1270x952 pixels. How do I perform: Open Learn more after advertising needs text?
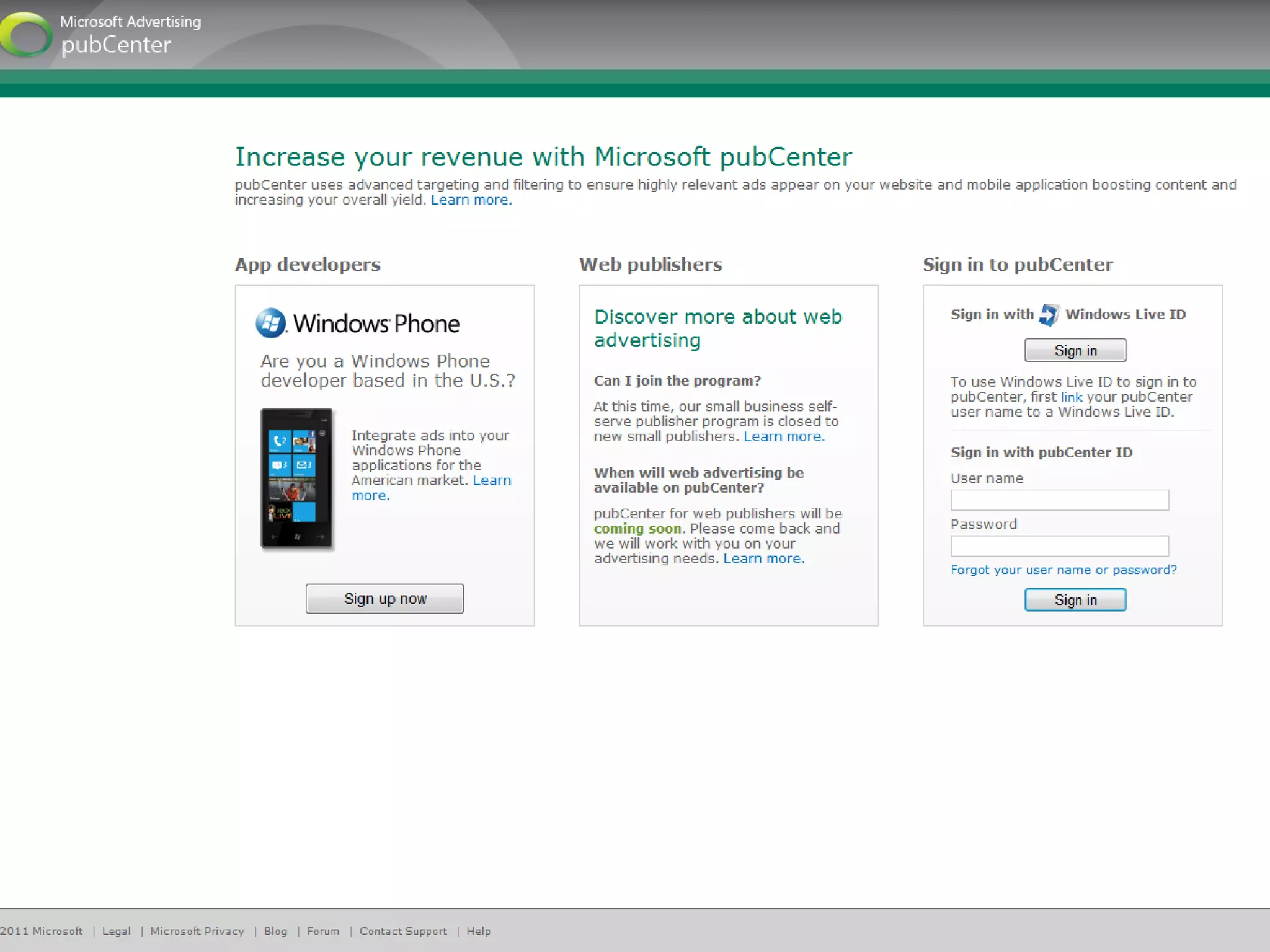click(x=763, y=558)
